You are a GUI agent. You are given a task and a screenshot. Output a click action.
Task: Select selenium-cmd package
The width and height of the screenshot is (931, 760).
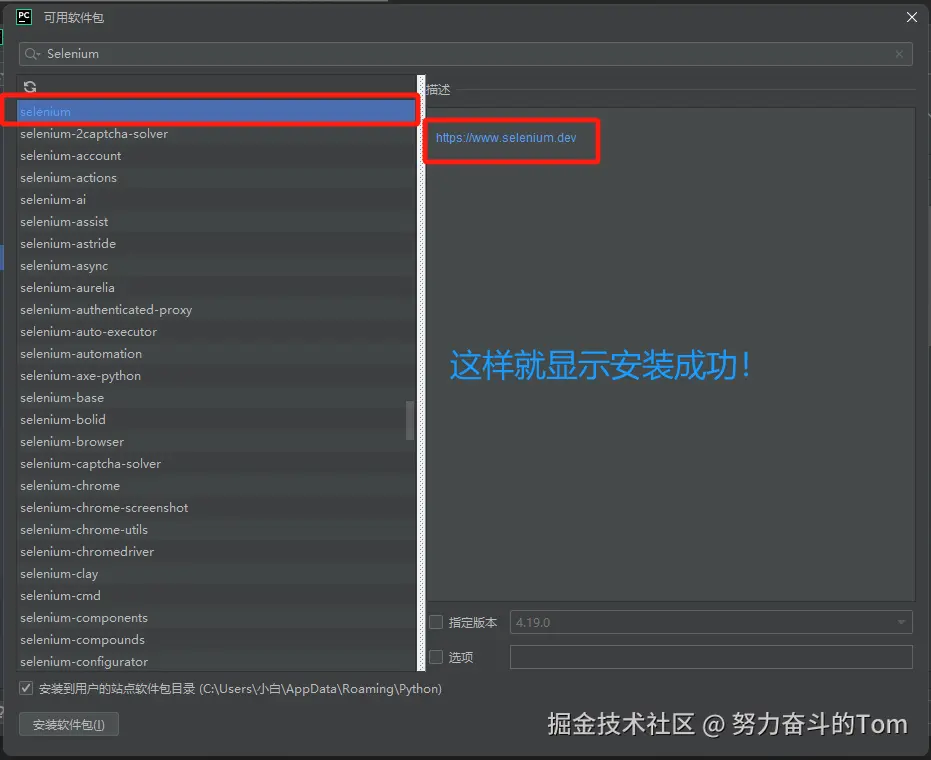tap(216, 595)
